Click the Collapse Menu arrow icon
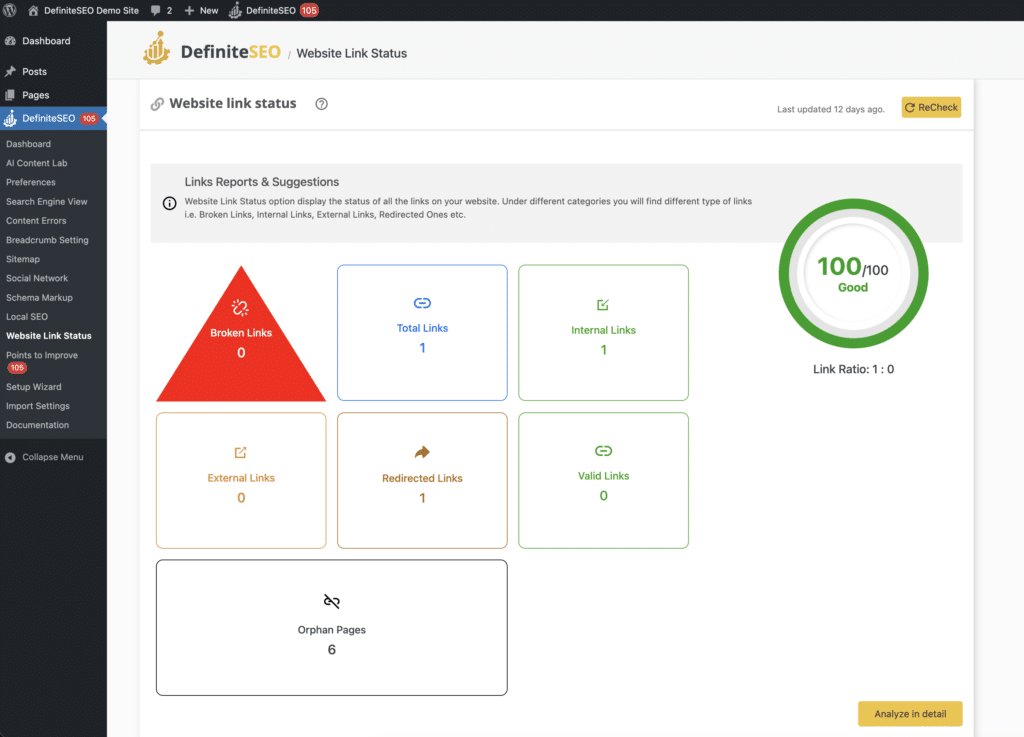 (x=10, y=457)
